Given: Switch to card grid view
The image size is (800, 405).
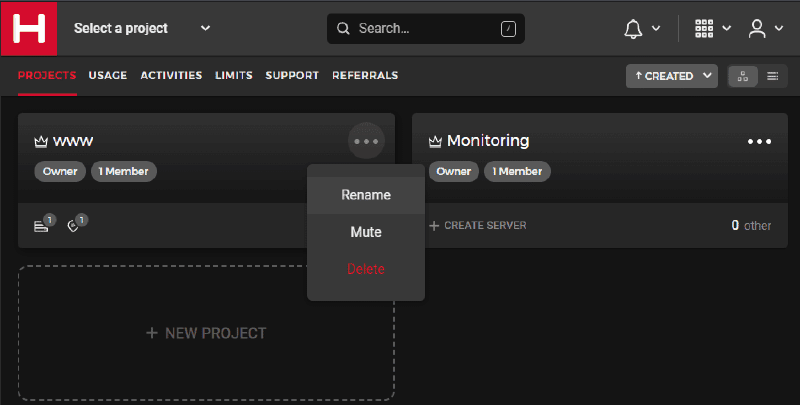Looking at the screenshot, I should 743,76.
